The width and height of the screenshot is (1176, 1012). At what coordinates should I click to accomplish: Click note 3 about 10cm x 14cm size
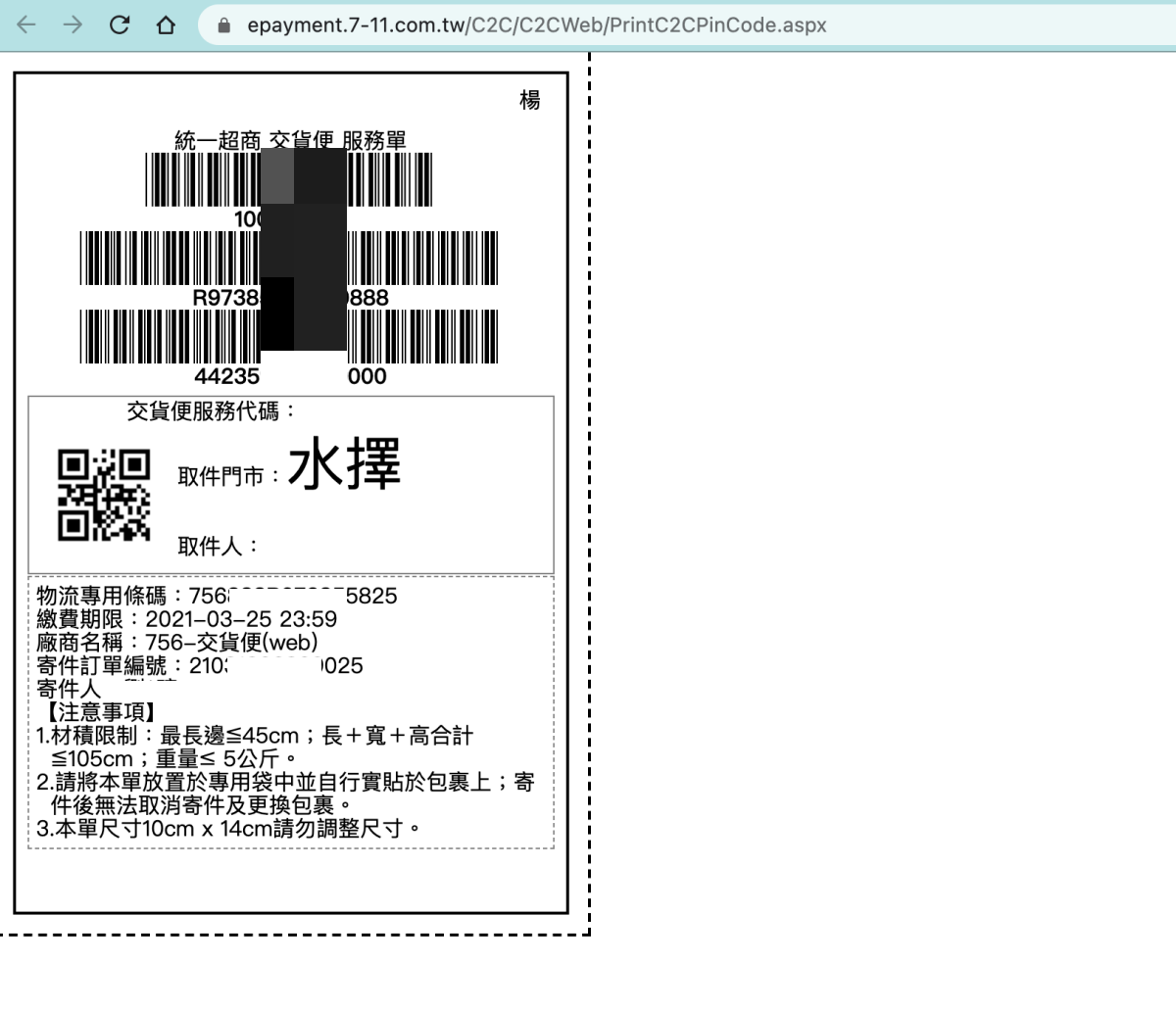229,829
